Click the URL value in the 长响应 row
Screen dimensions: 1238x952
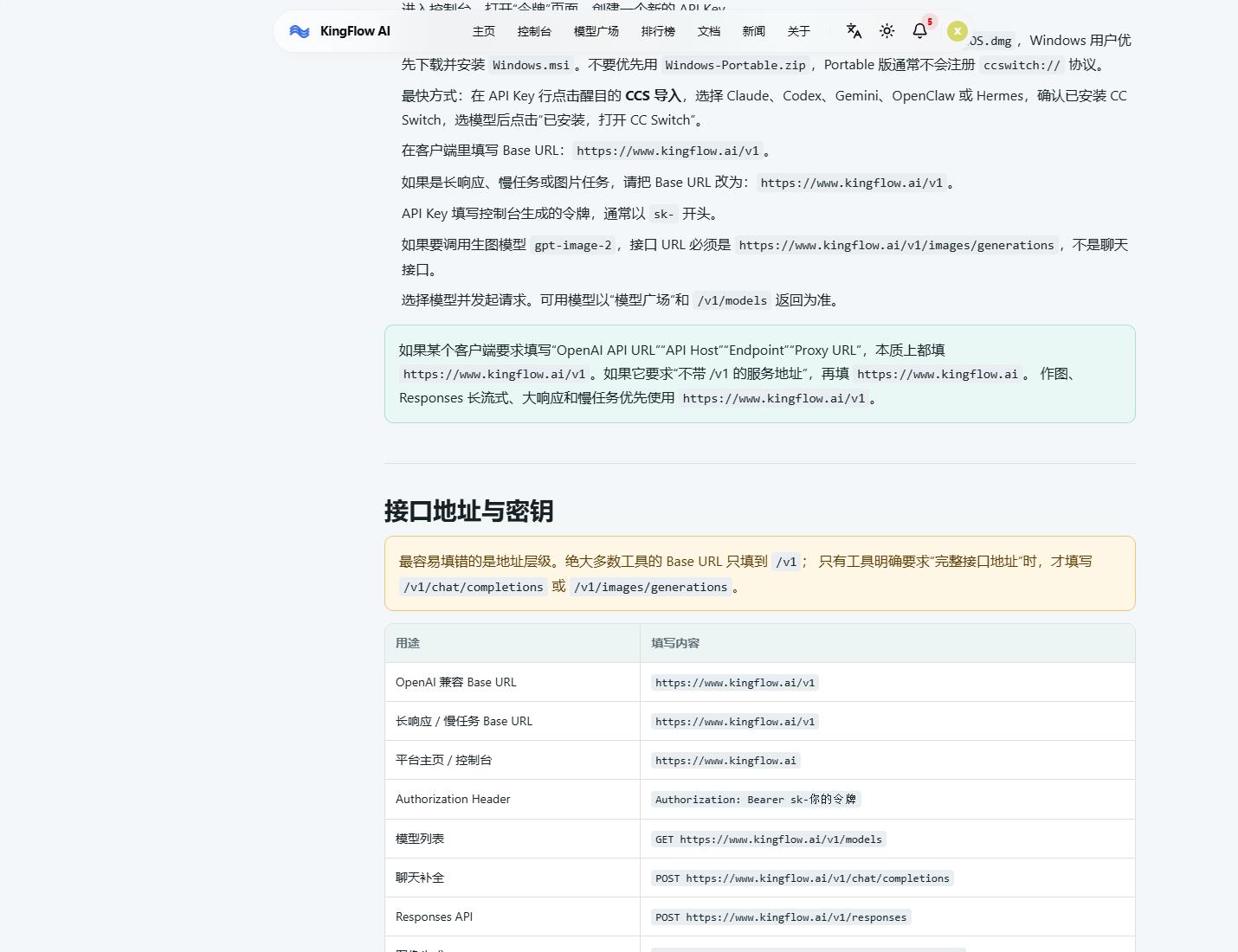[x=735, y=722]
